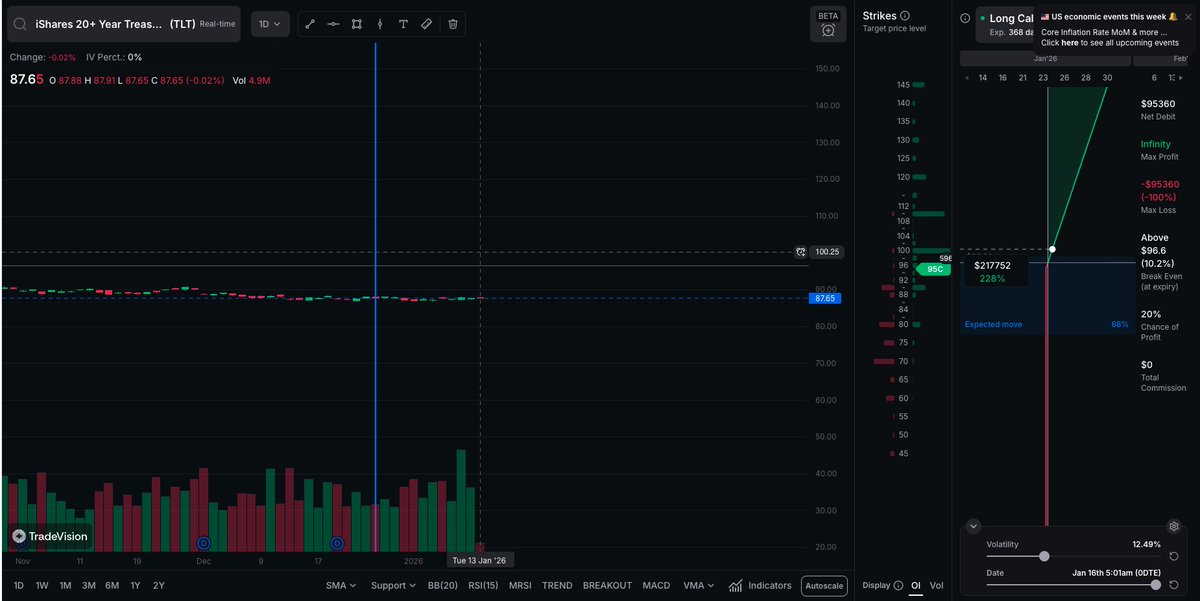Select expiration date 14

(983, 78)
